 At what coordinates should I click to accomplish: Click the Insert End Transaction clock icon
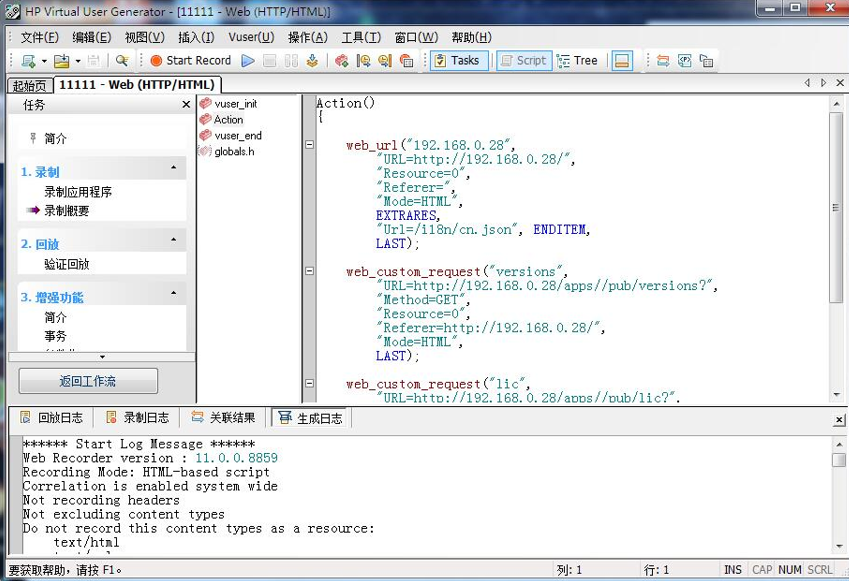385,61
